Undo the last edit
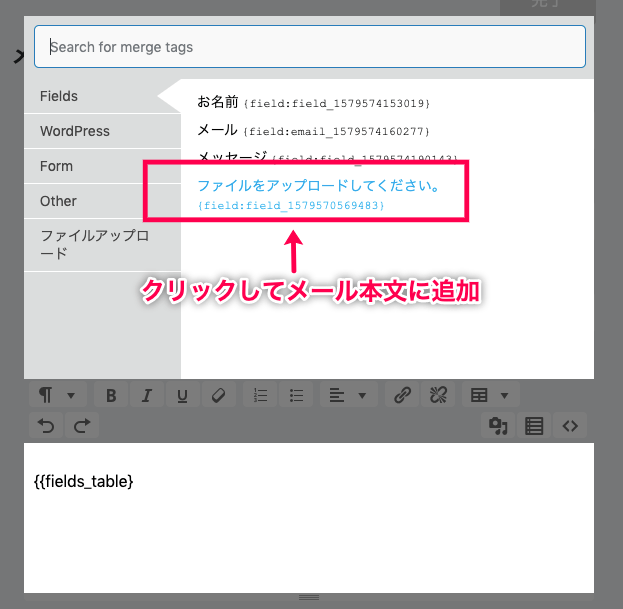Image resolution: width=623 pixels, height=609 pixels. [46, 426]
